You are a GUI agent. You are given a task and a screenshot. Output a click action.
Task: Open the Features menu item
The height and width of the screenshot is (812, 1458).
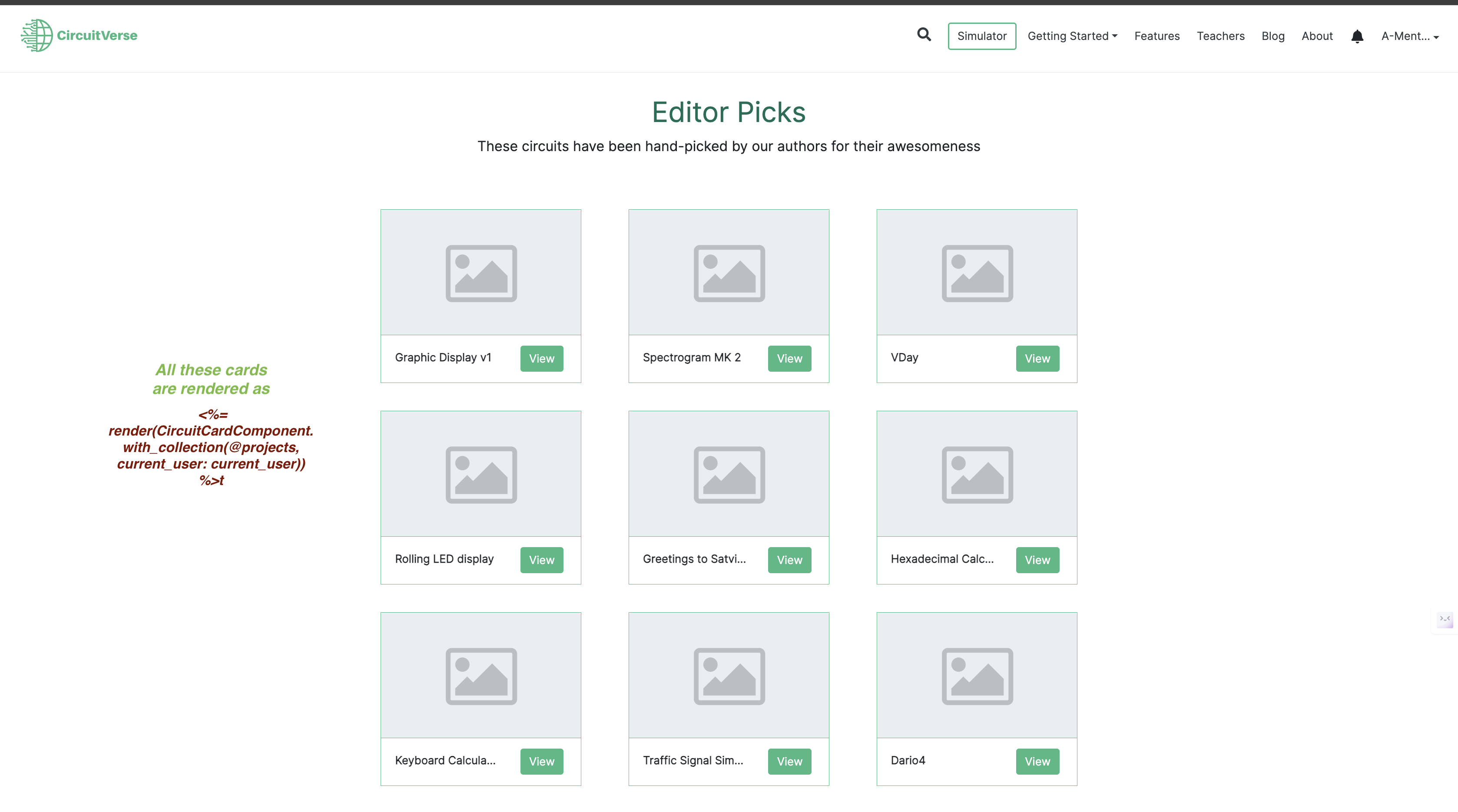point(1156,36)
